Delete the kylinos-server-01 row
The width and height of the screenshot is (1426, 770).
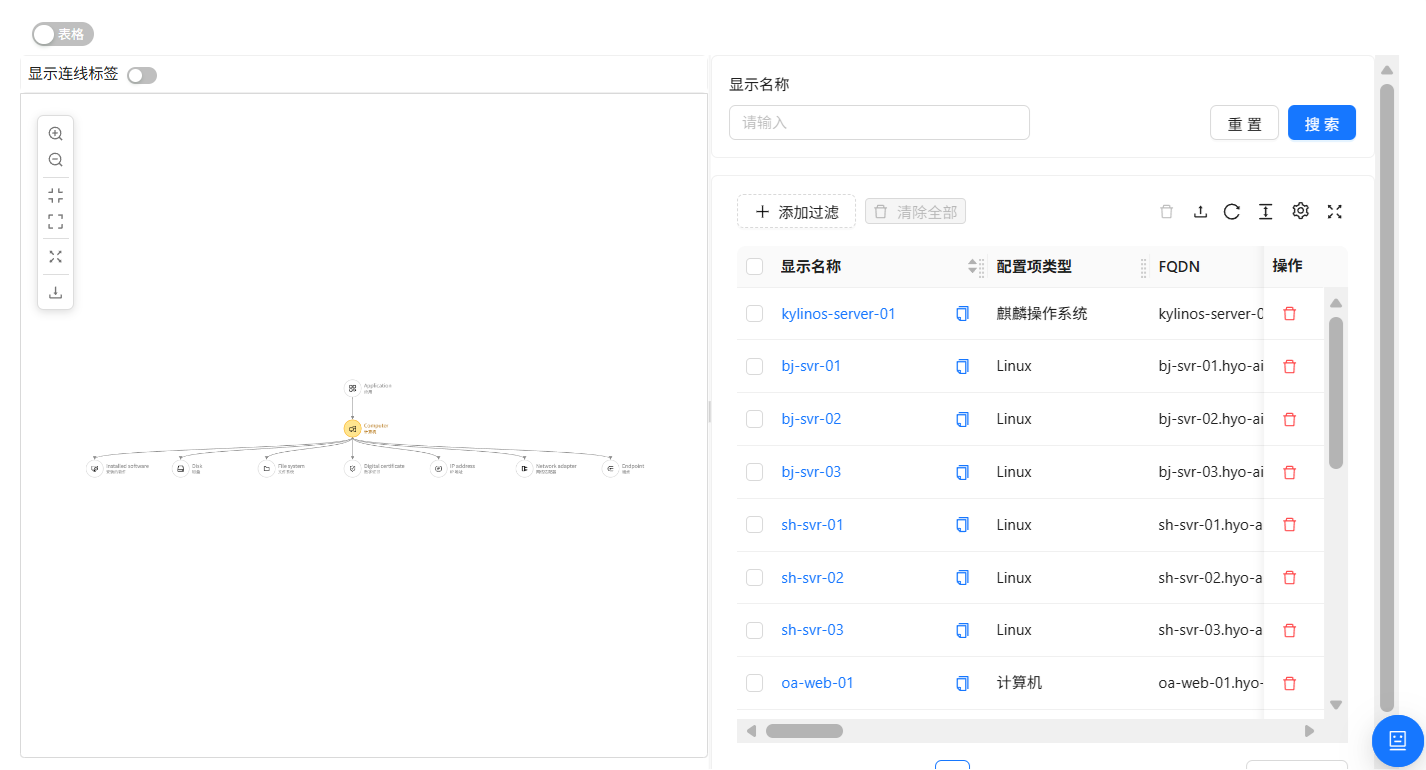(x=1289, y=314)
